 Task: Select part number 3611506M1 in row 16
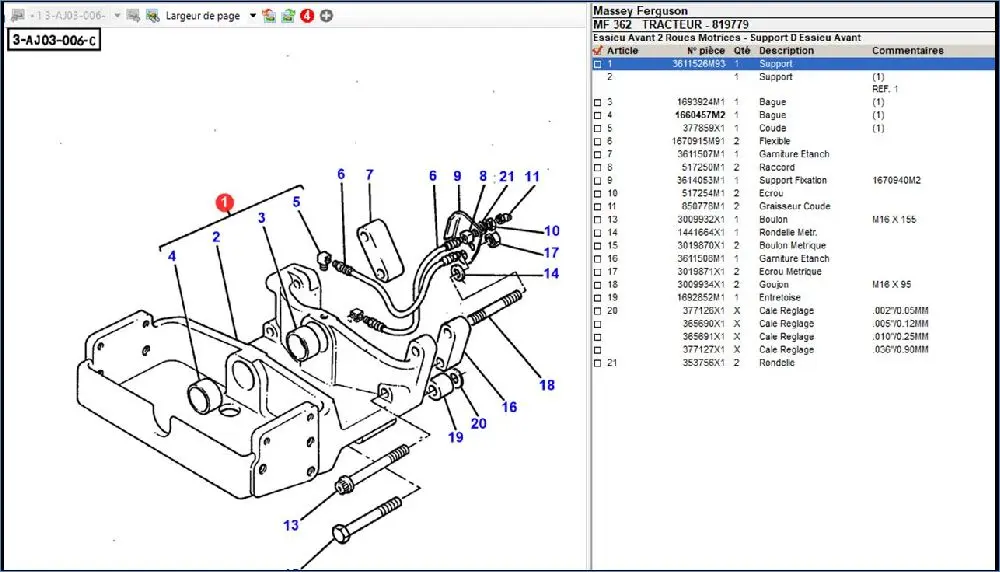[701, 258]
